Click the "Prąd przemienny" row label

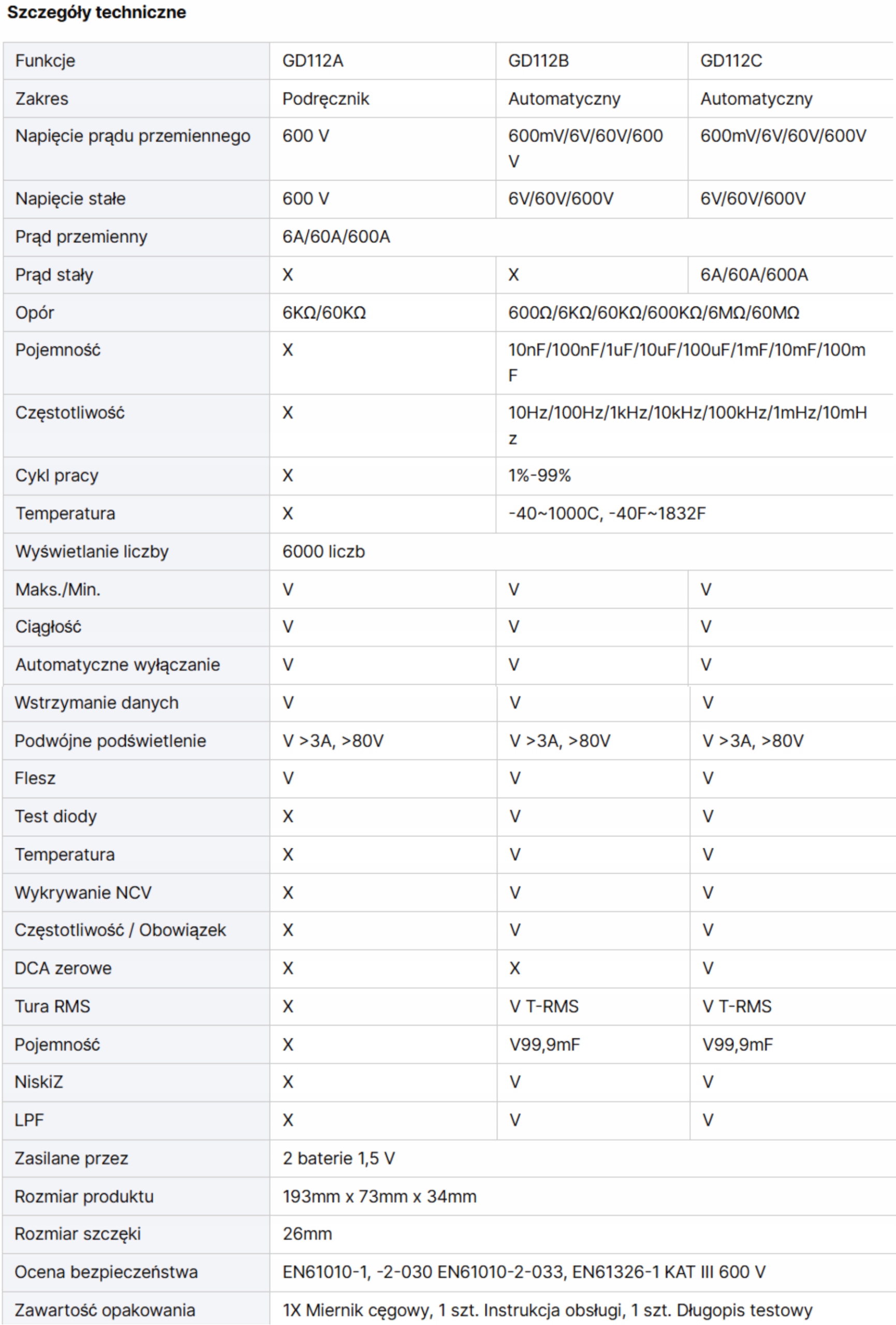point(81,237)
